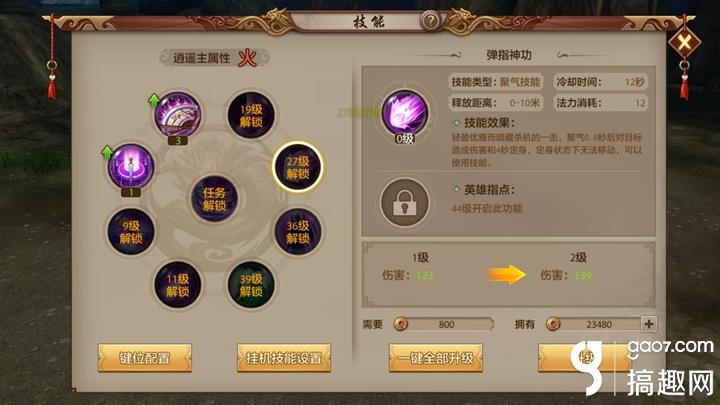Click the 36级解锁 locked skill slot
720x405 pixels.
point(298,232)
